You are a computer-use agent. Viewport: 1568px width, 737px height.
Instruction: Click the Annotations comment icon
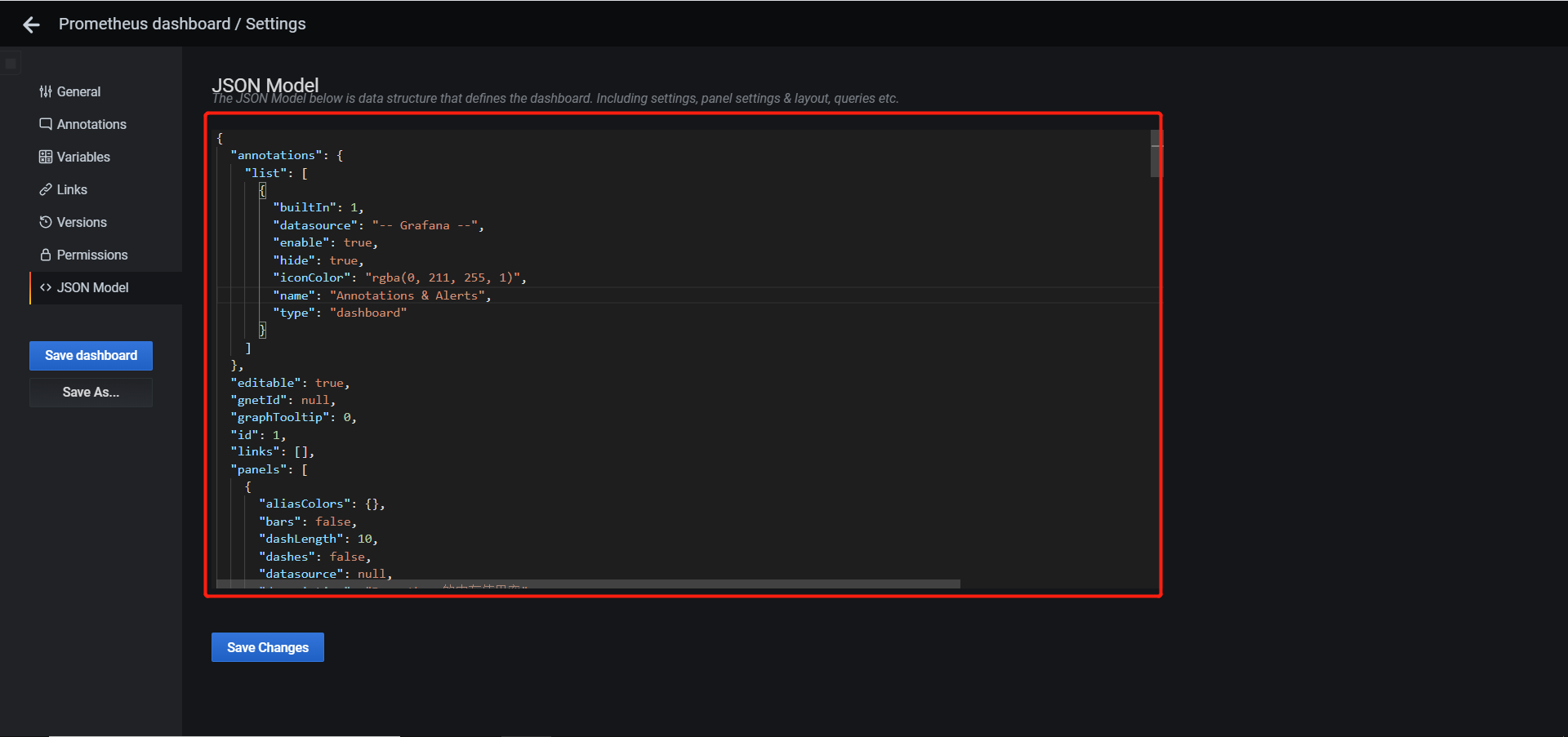coord(46,124)
